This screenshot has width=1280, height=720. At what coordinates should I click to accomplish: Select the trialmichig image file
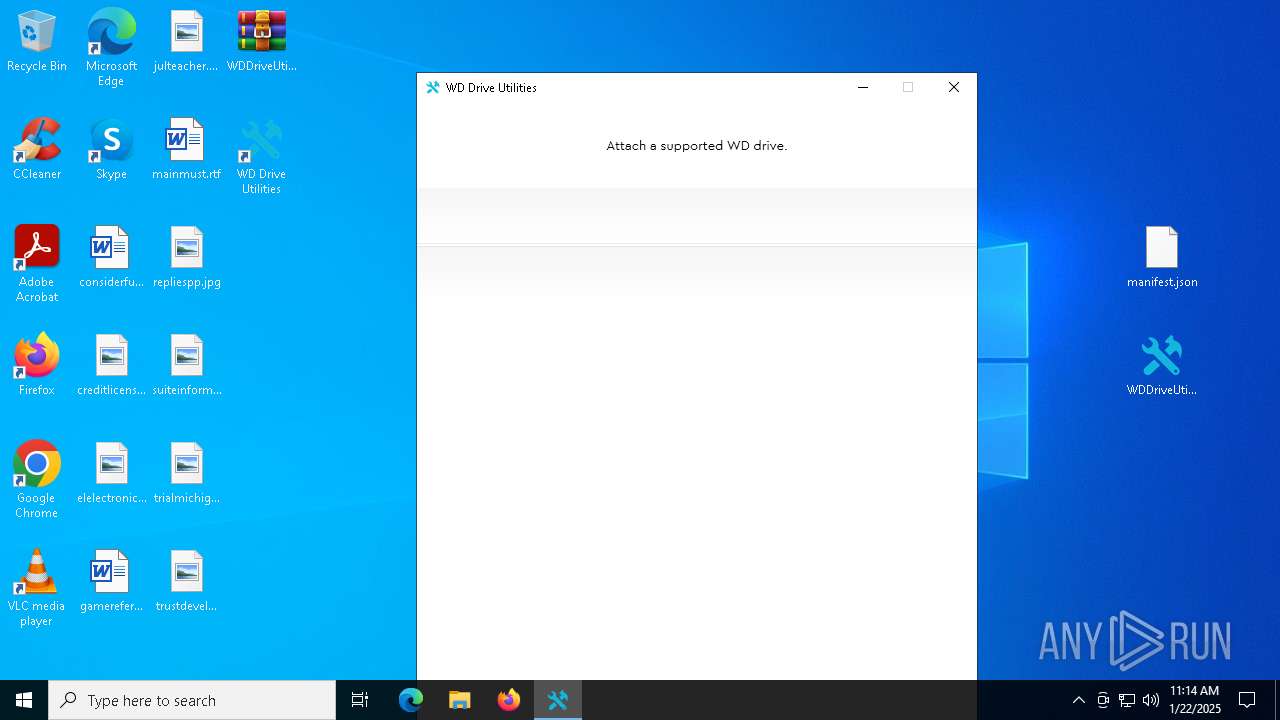tap(186, 474)
